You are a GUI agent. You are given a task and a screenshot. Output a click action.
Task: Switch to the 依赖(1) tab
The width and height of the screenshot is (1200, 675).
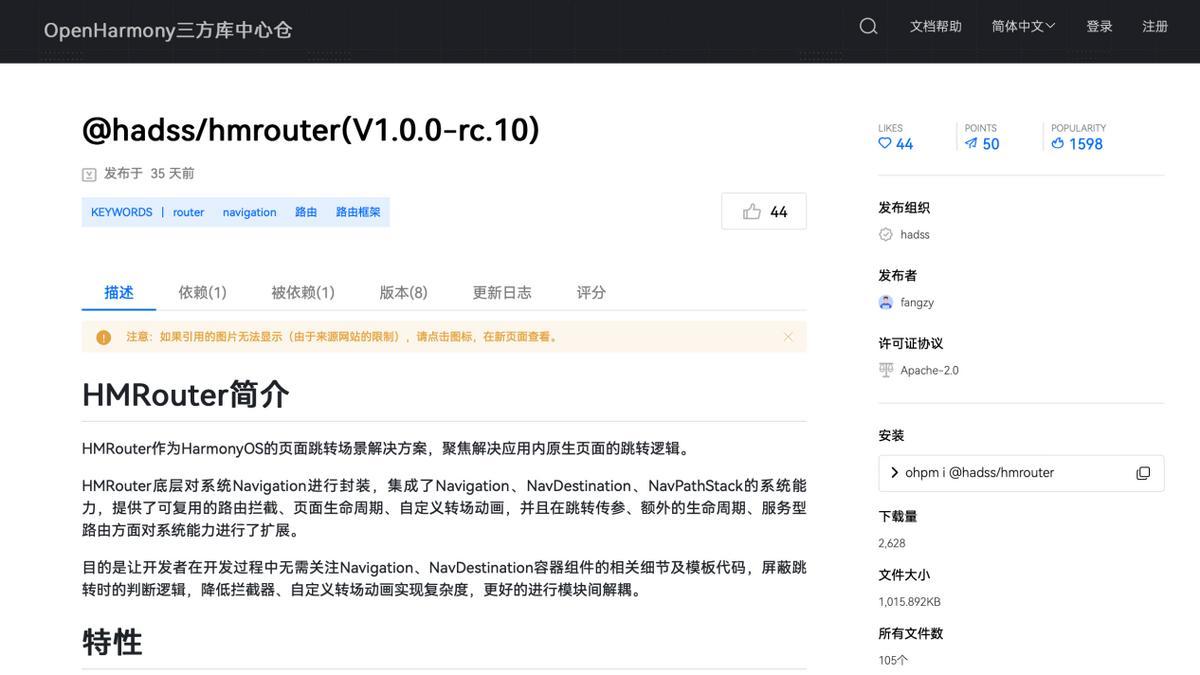pyautogui.click(x=202, y=292)
